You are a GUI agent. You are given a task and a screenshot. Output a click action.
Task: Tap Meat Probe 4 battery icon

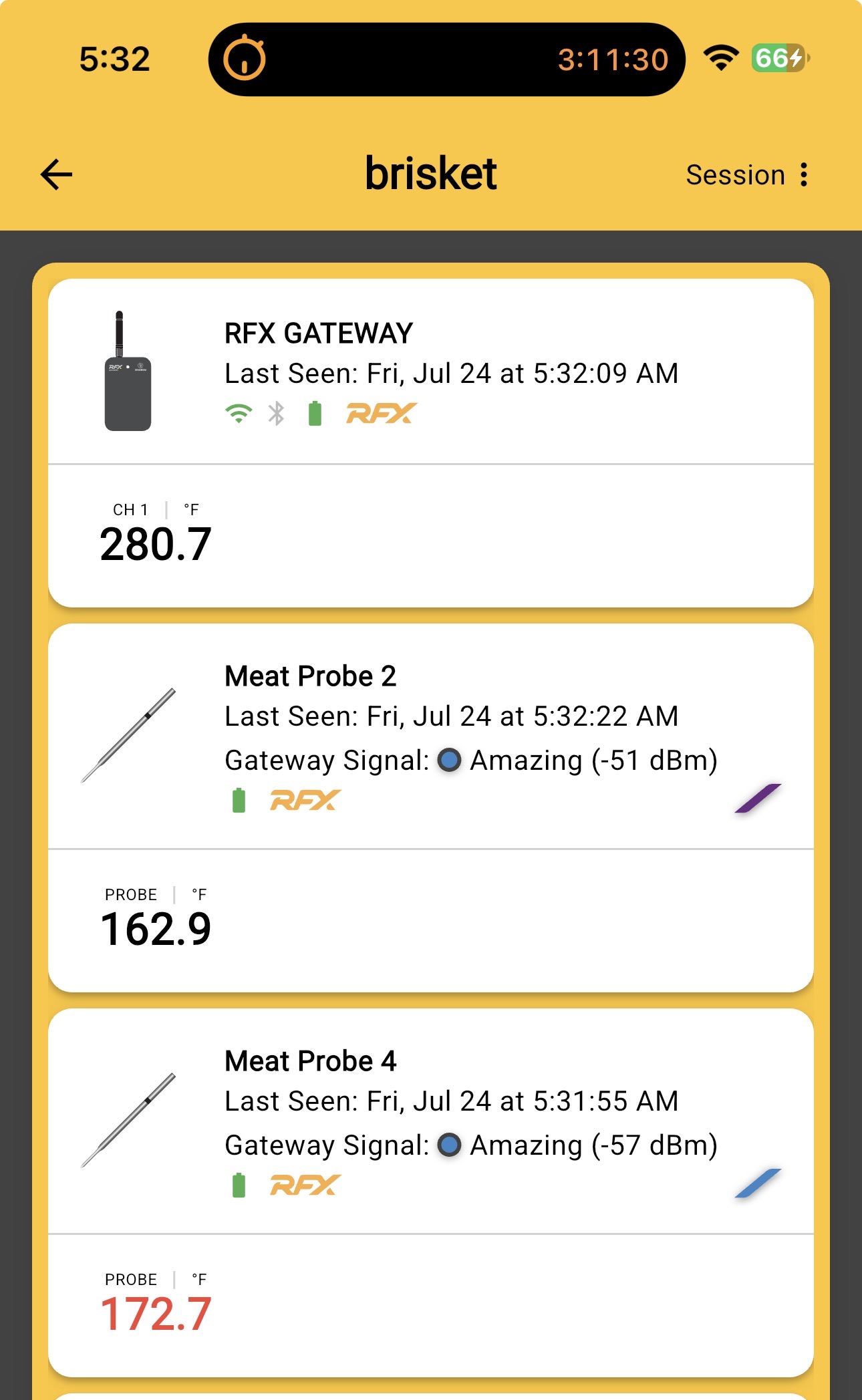tap(239, 1185)
